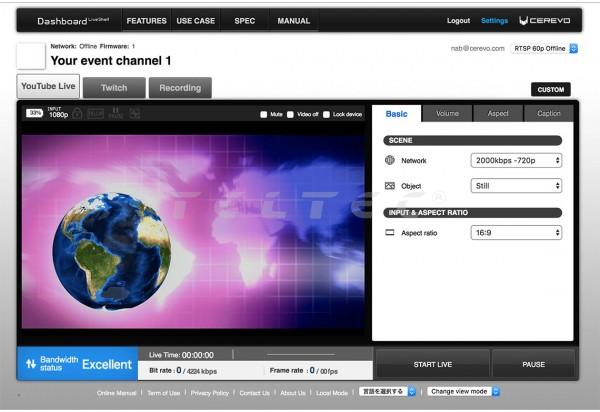The height and width of the screenshot is (412, 600).
Task: Click the Dashboard LiveShell logo
Action: click(x=71, y=20)
